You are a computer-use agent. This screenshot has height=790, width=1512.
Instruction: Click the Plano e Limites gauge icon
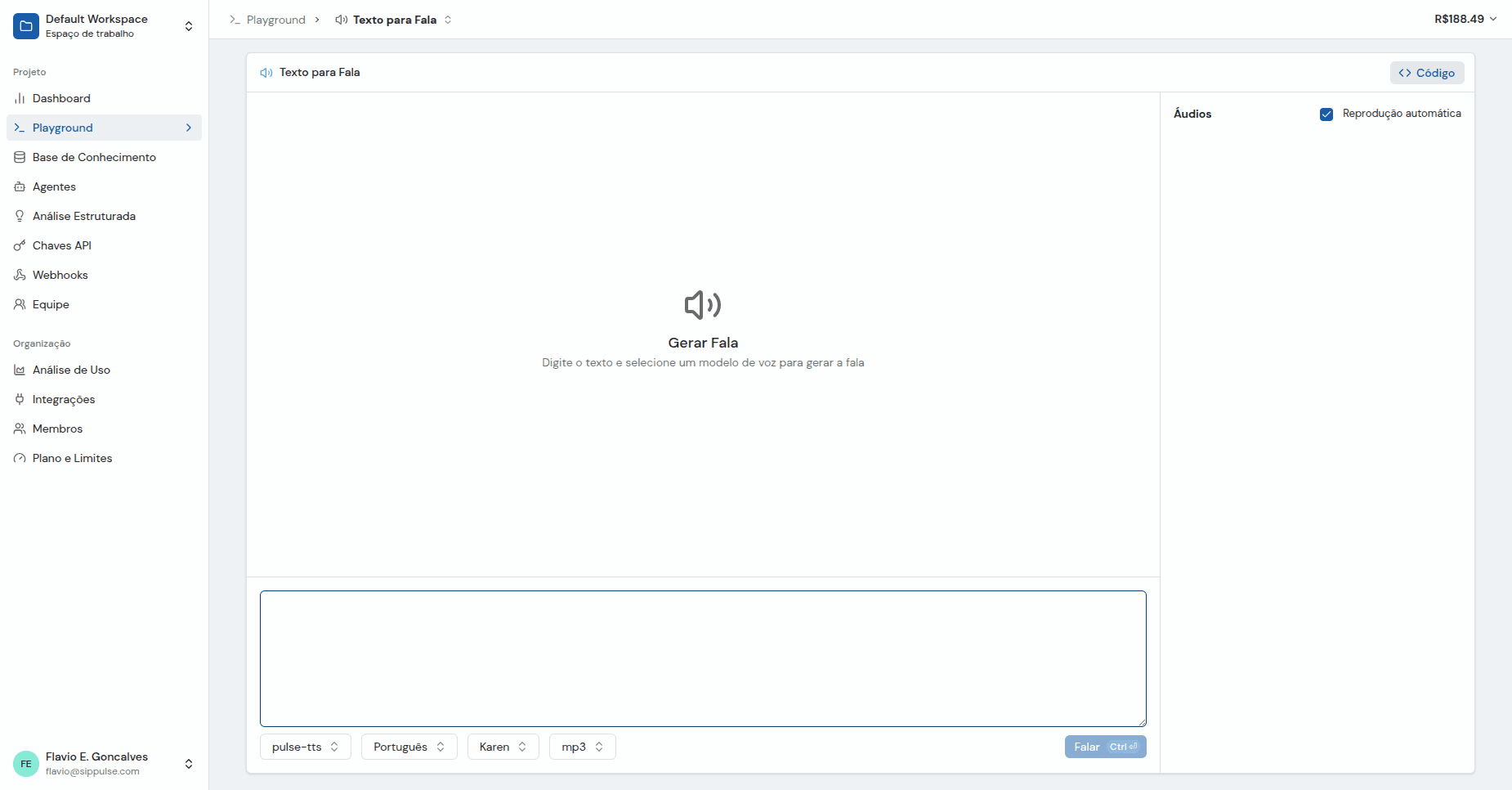(x=20, y=458)
